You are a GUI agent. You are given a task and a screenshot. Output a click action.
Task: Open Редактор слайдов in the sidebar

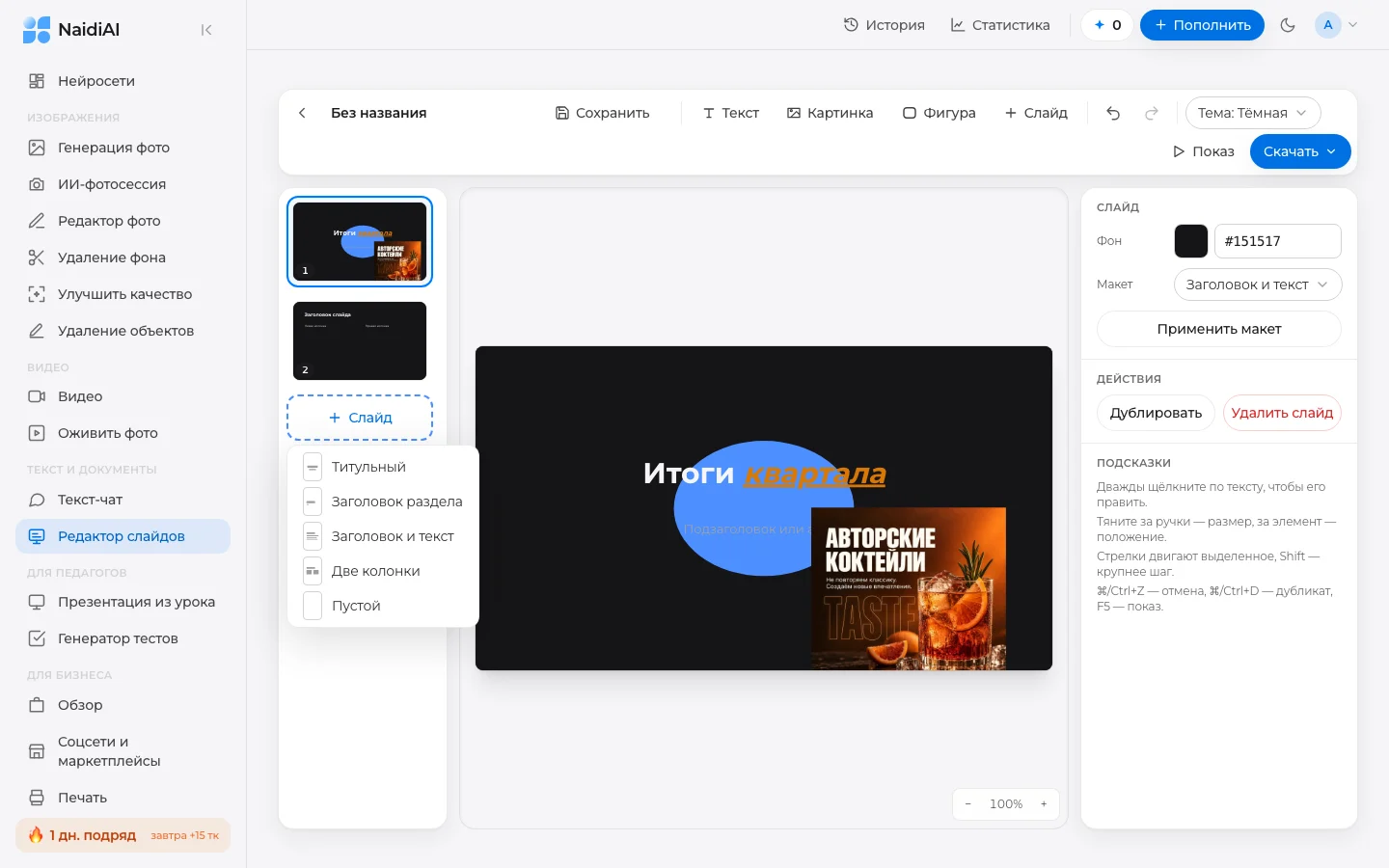tap(123, 536)
